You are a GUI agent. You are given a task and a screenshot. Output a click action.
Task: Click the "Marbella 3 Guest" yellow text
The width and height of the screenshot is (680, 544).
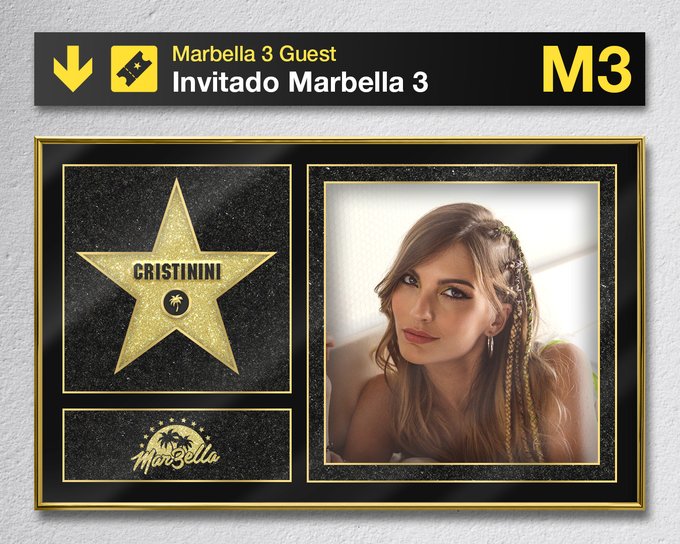(254, 54)
